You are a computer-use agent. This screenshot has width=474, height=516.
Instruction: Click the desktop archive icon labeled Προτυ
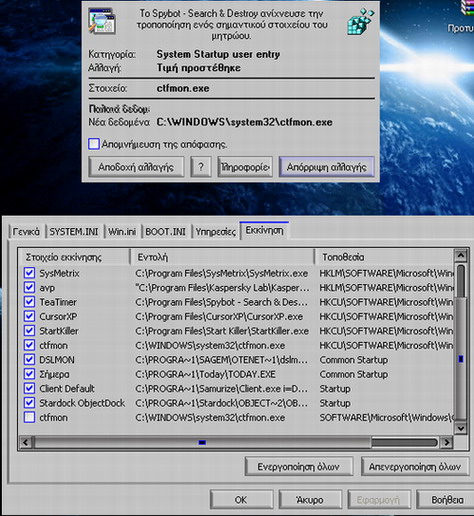tap(467, 8)
